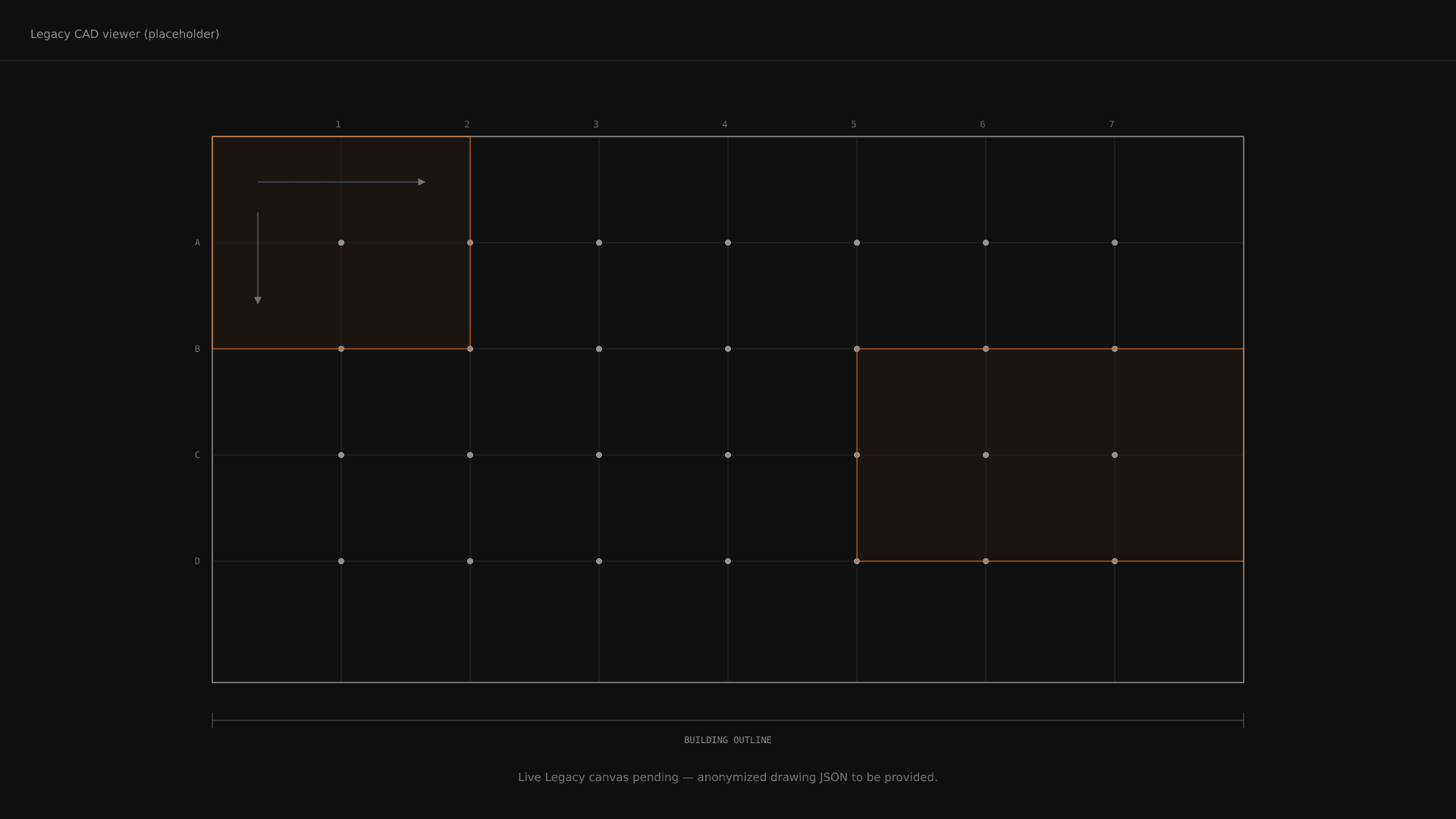Select the column point at B-5

tap(857, 349)
